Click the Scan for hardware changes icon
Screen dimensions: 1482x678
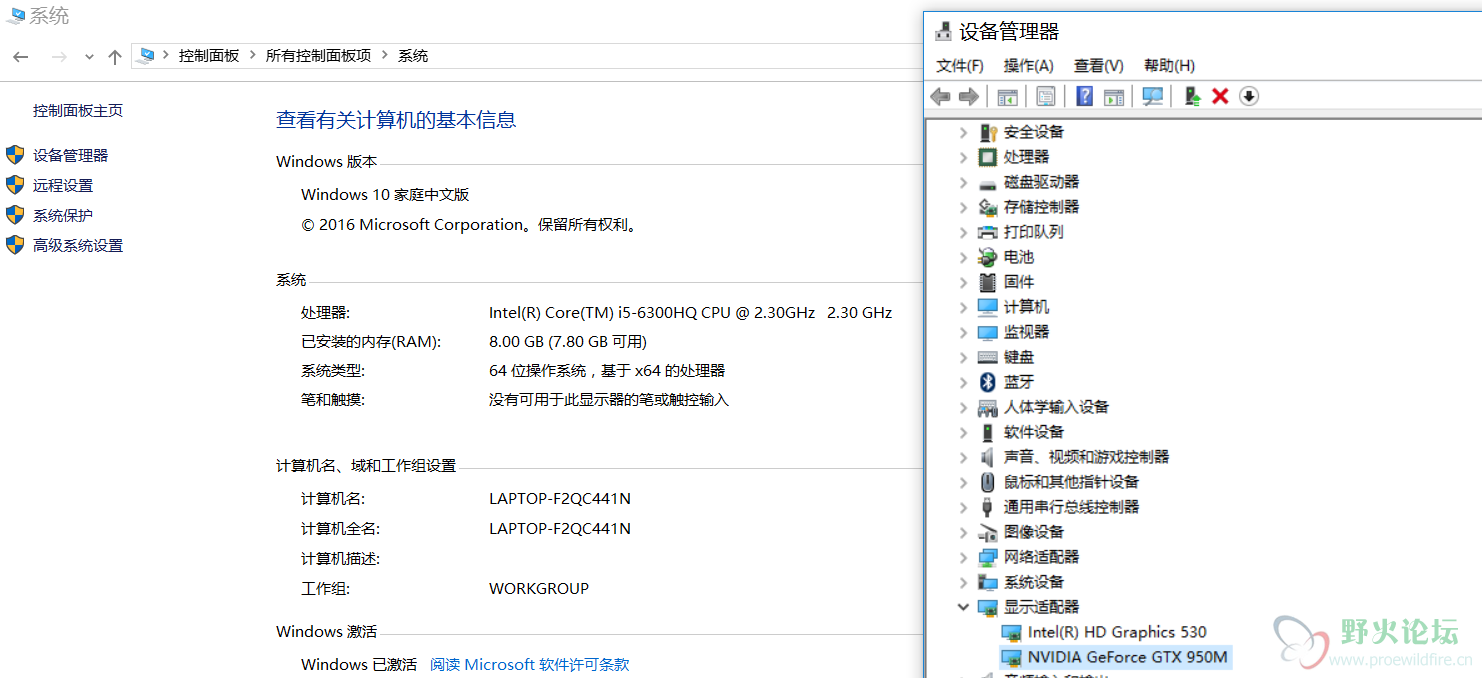[x=1153, y=96]
